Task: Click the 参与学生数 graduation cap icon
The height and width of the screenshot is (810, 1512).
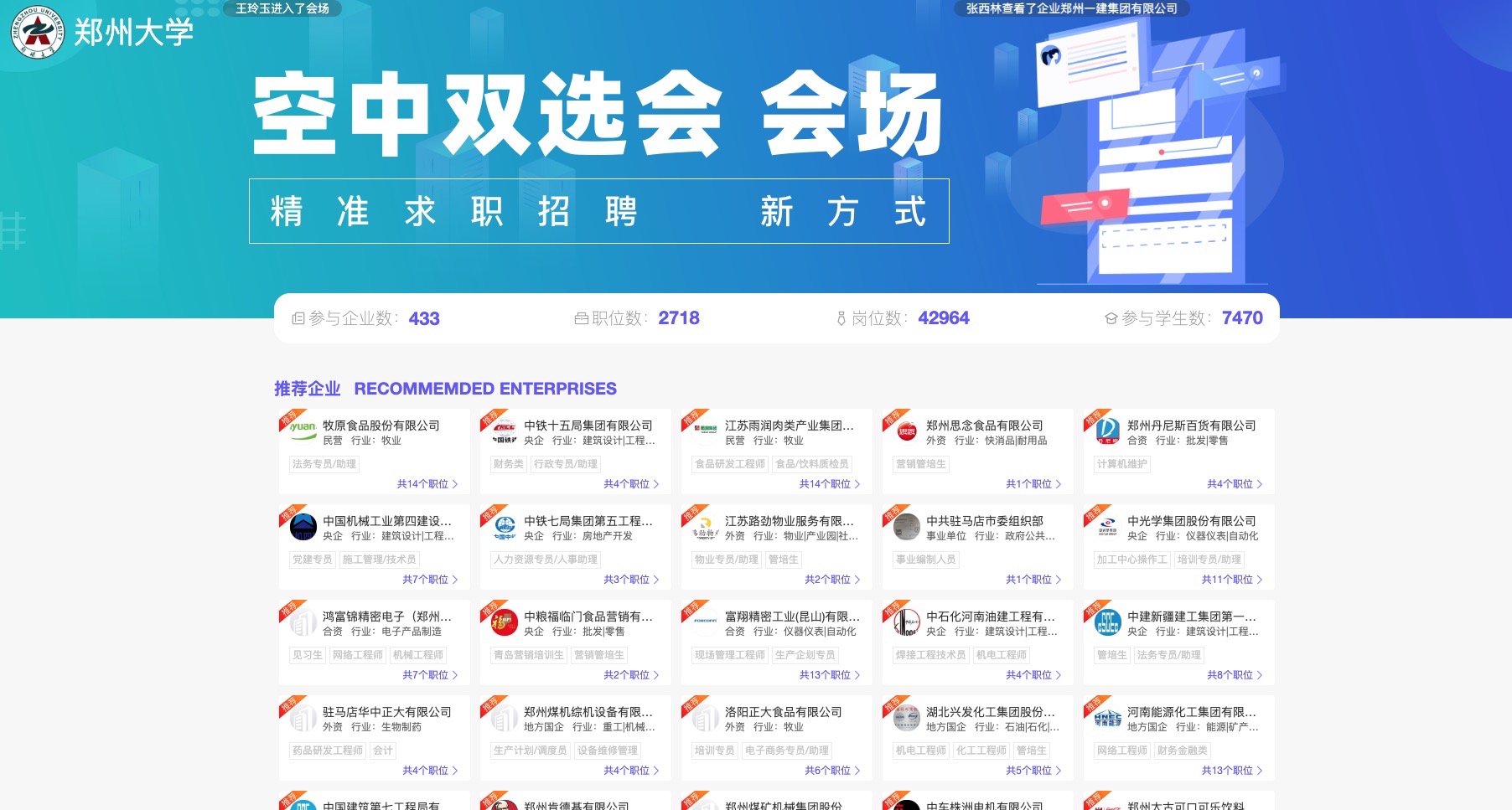Action: point(1111,318)
